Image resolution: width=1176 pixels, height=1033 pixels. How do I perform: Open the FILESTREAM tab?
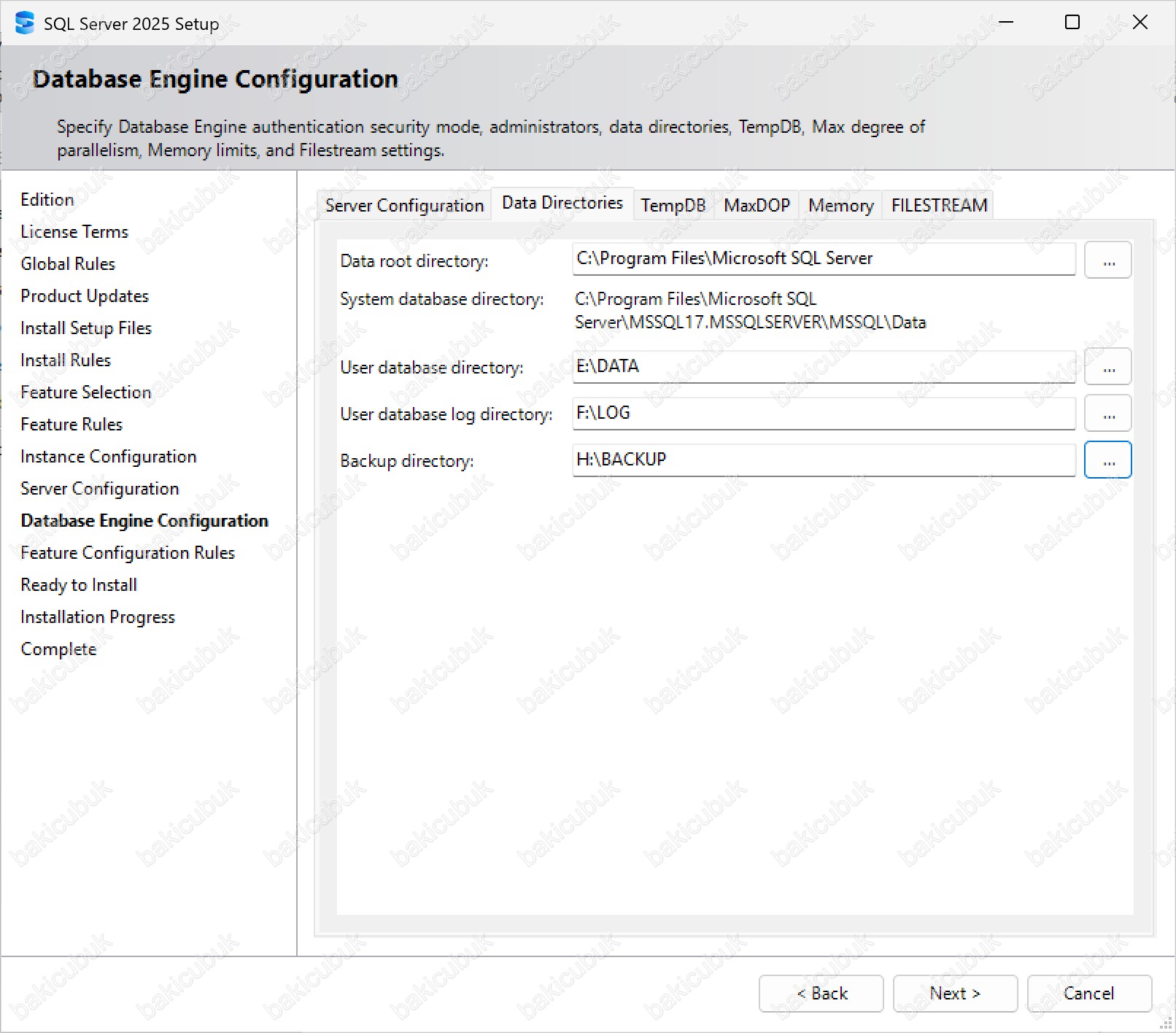[x=939, y=206]
